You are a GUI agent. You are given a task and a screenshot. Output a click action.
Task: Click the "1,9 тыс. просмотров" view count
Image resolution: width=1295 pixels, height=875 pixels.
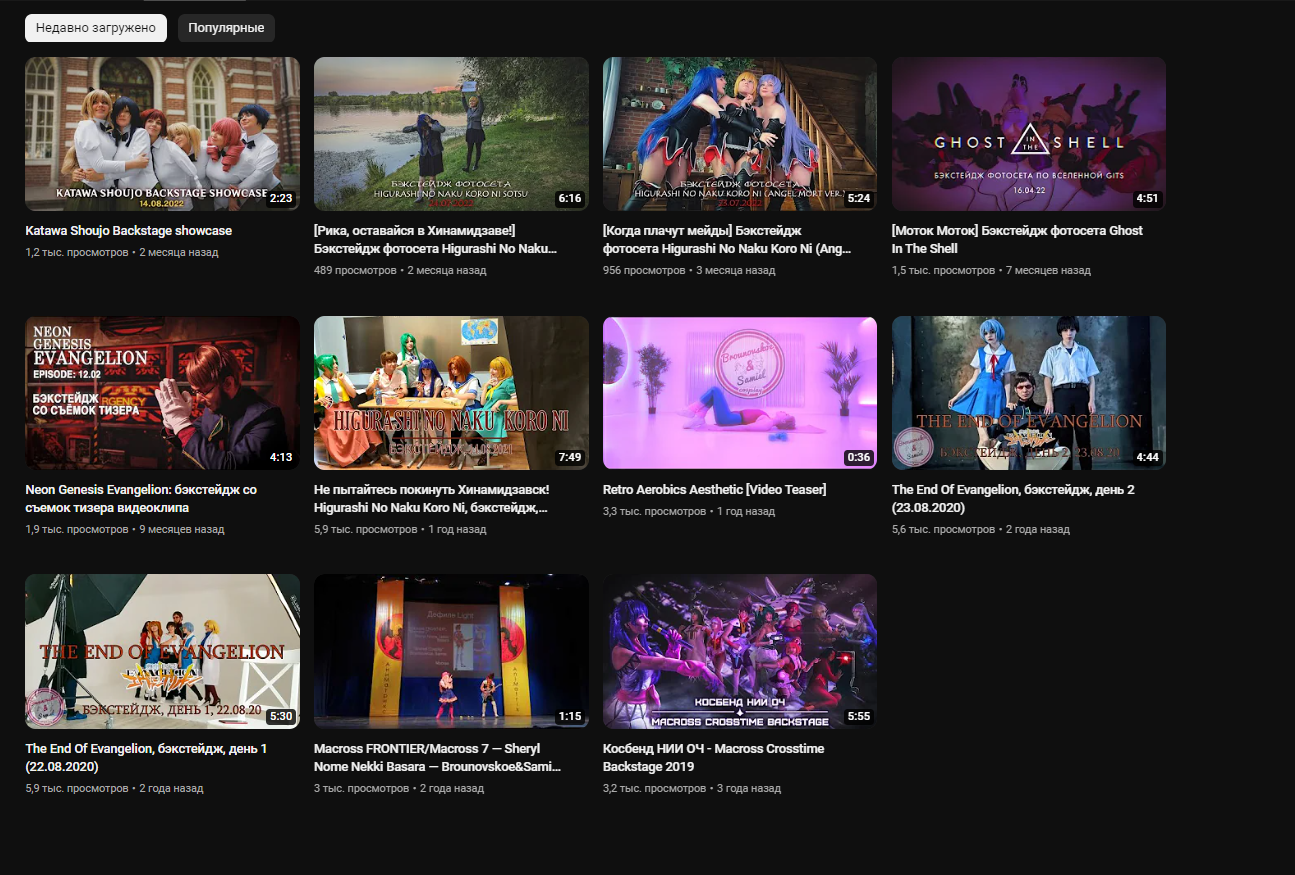(77, 529)
